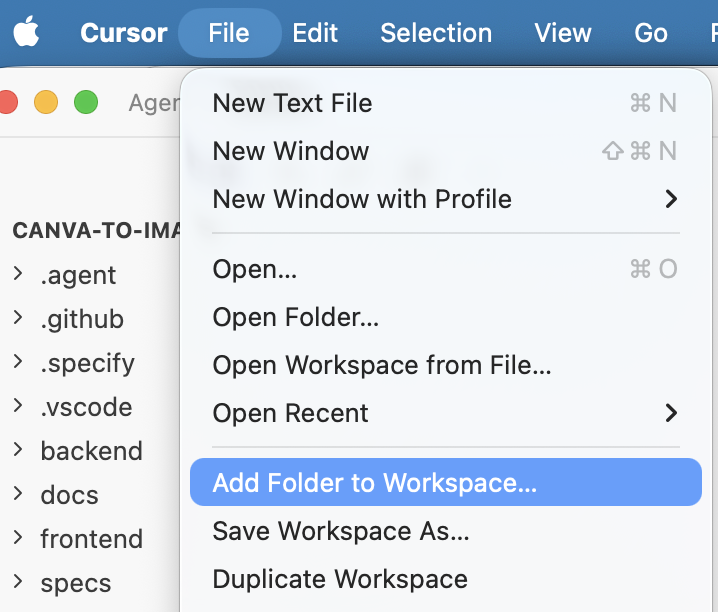Viewport: 718px width, 612px height.
Task: Choose Open Folder...
Action: 446,317
